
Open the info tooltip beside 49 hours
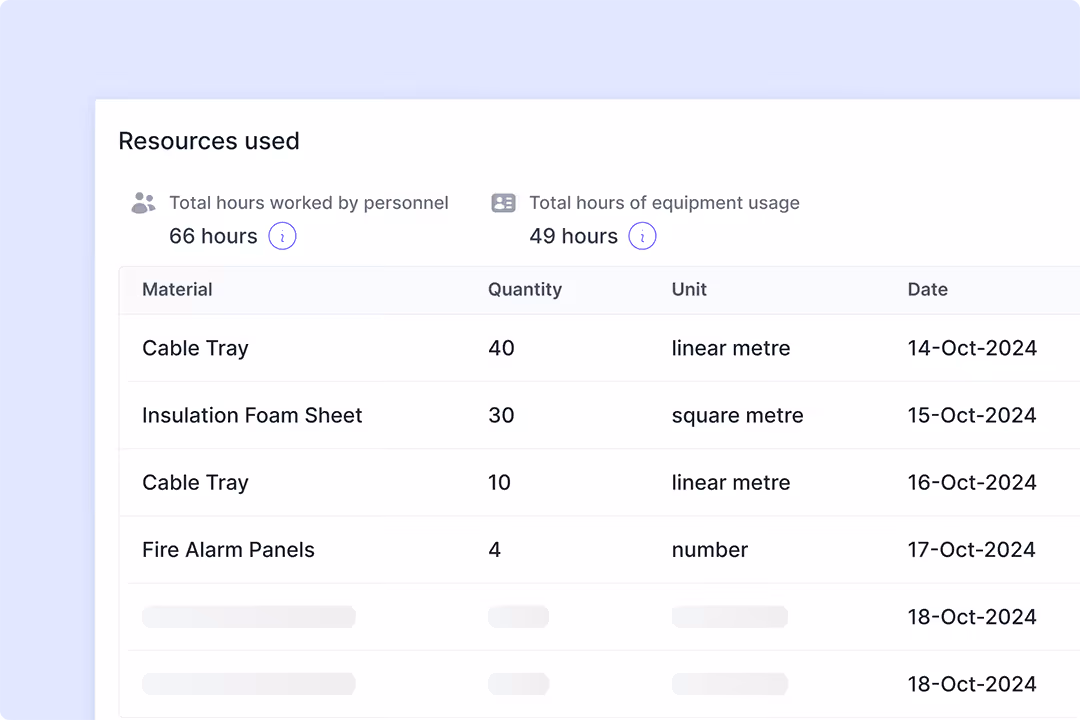point(643,236)
